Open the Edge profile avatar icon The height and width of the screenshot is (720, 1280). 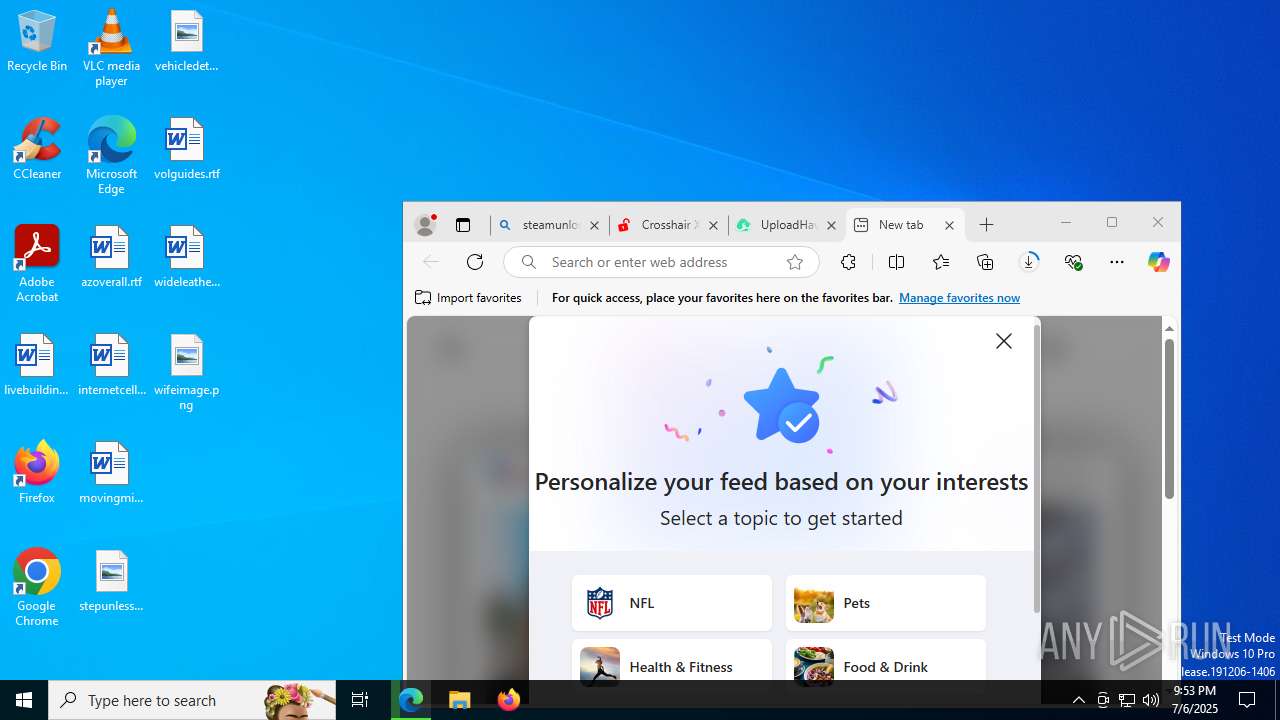[425, 225]
